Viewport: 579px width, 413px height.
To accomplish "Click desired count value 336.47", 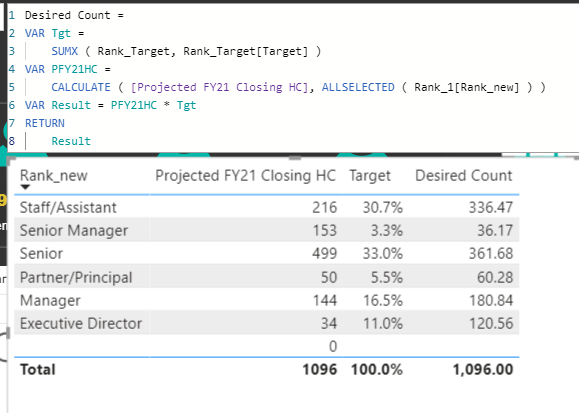I will pyautogui.click(x=491, y=208).
